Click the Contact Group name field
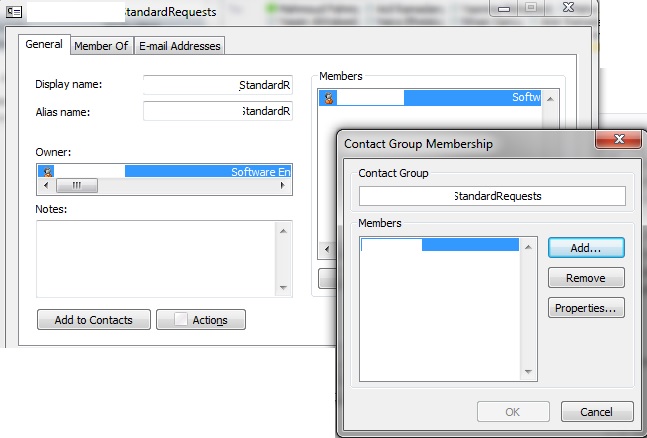Image resolution: width=647 pixels, height=438 pixels. [492, 196]
